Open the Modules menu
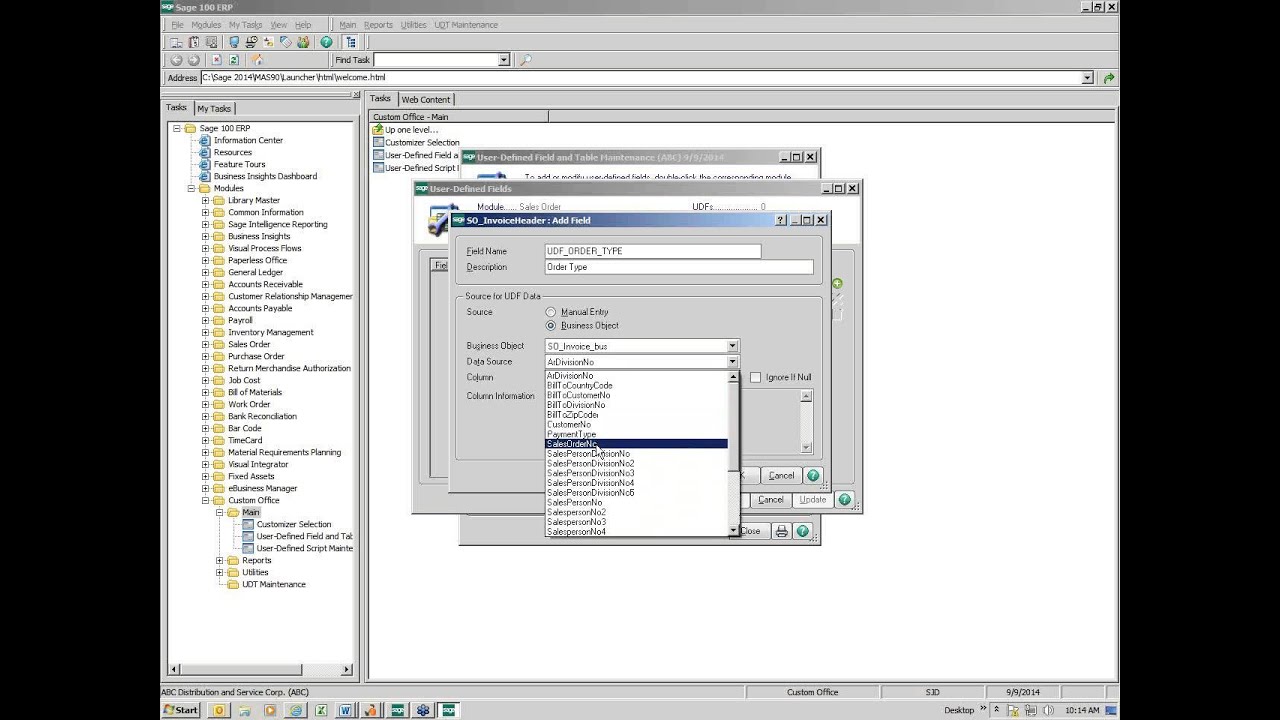The image size is (1280, 720). pos(206,25)
